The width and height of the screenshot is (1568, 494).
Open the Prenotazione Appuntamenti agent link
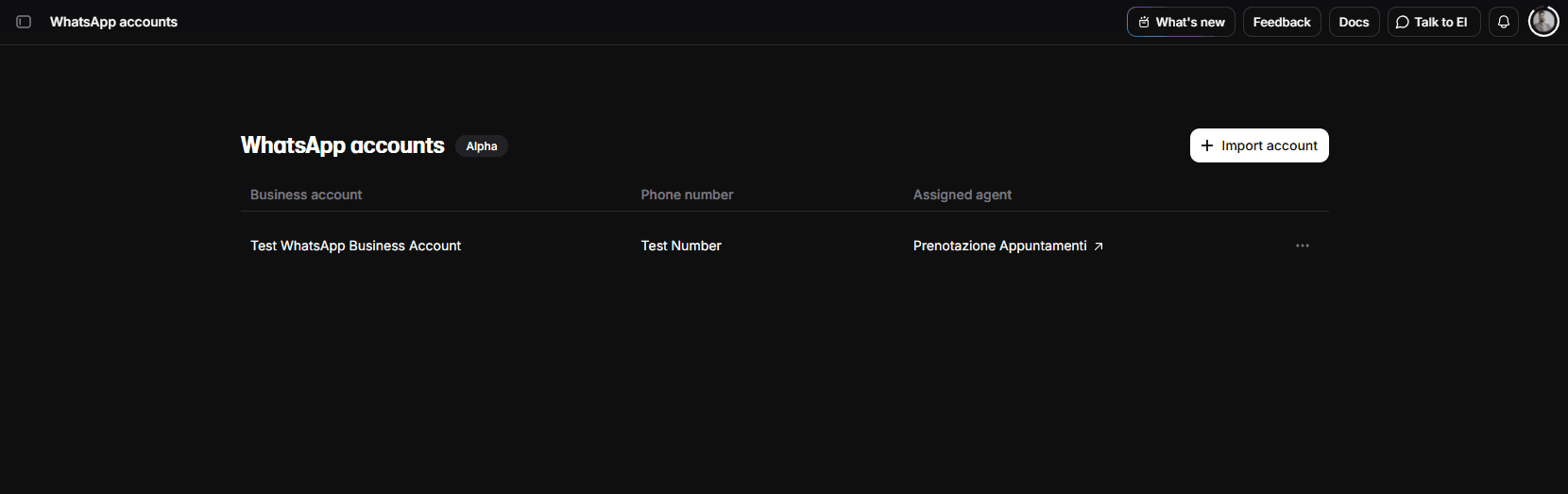(x=1008, y=246)
